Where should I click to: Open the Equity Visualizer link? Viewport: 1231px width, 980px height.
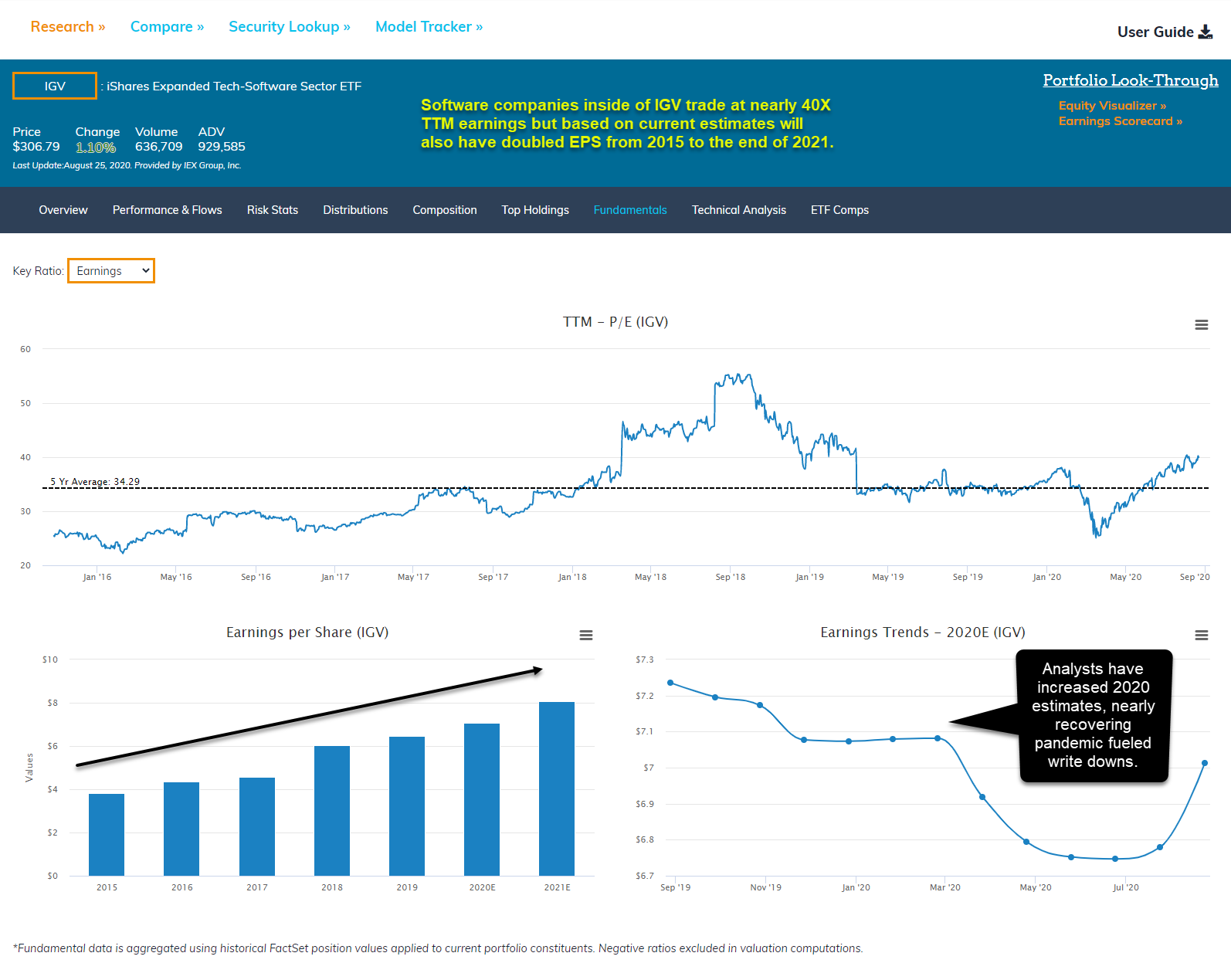(x=1112, y=106)
